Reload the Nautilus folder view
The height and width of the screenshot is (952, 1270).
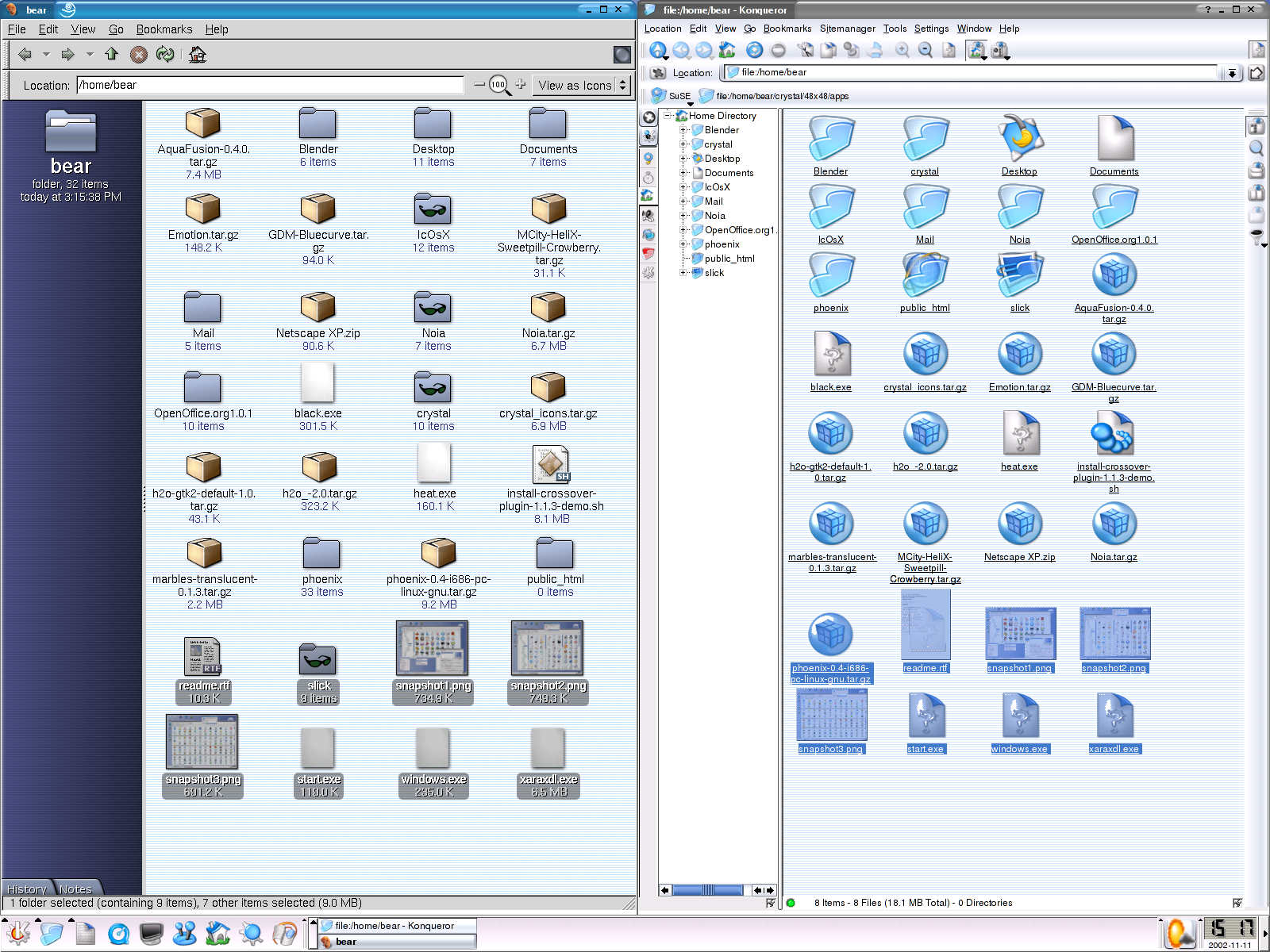pyautogui.click(x=165, y=54)
